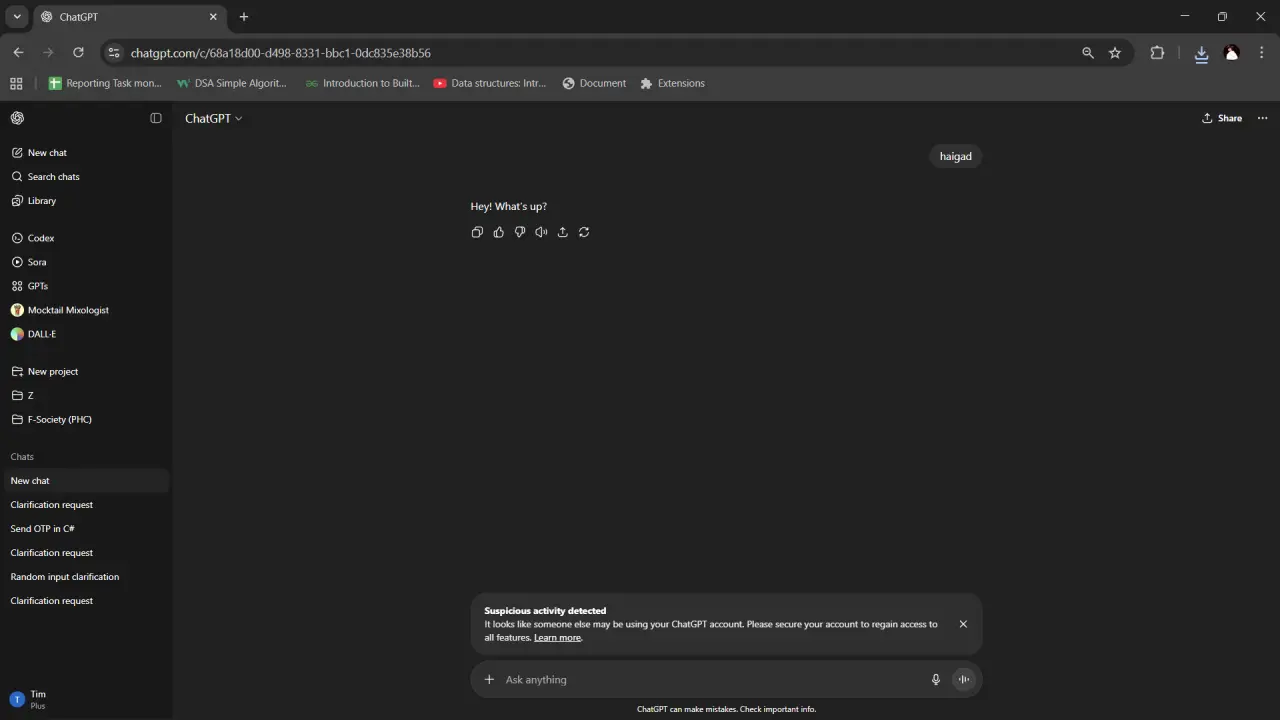Create a New project

[x=85, y=371]
